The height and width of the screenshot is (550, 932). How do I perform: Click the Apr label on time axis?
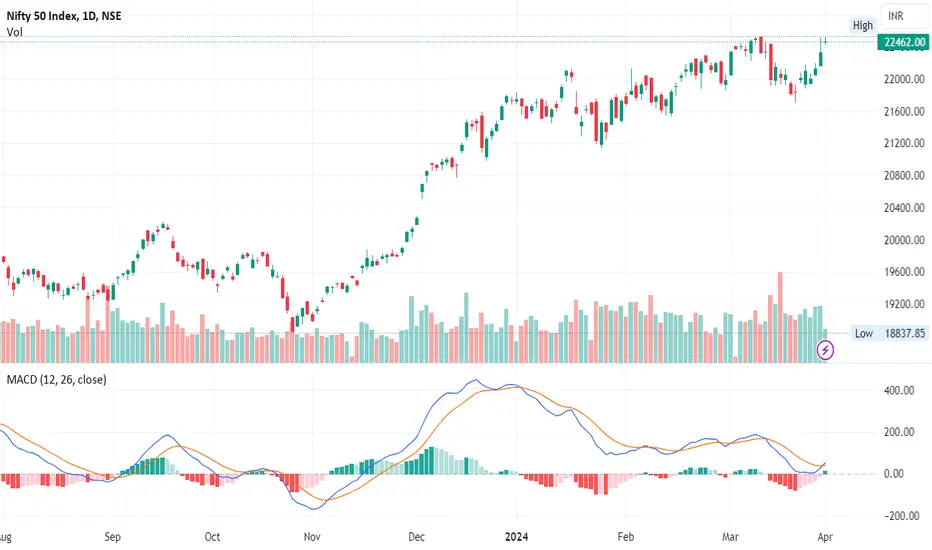[825, 537]
